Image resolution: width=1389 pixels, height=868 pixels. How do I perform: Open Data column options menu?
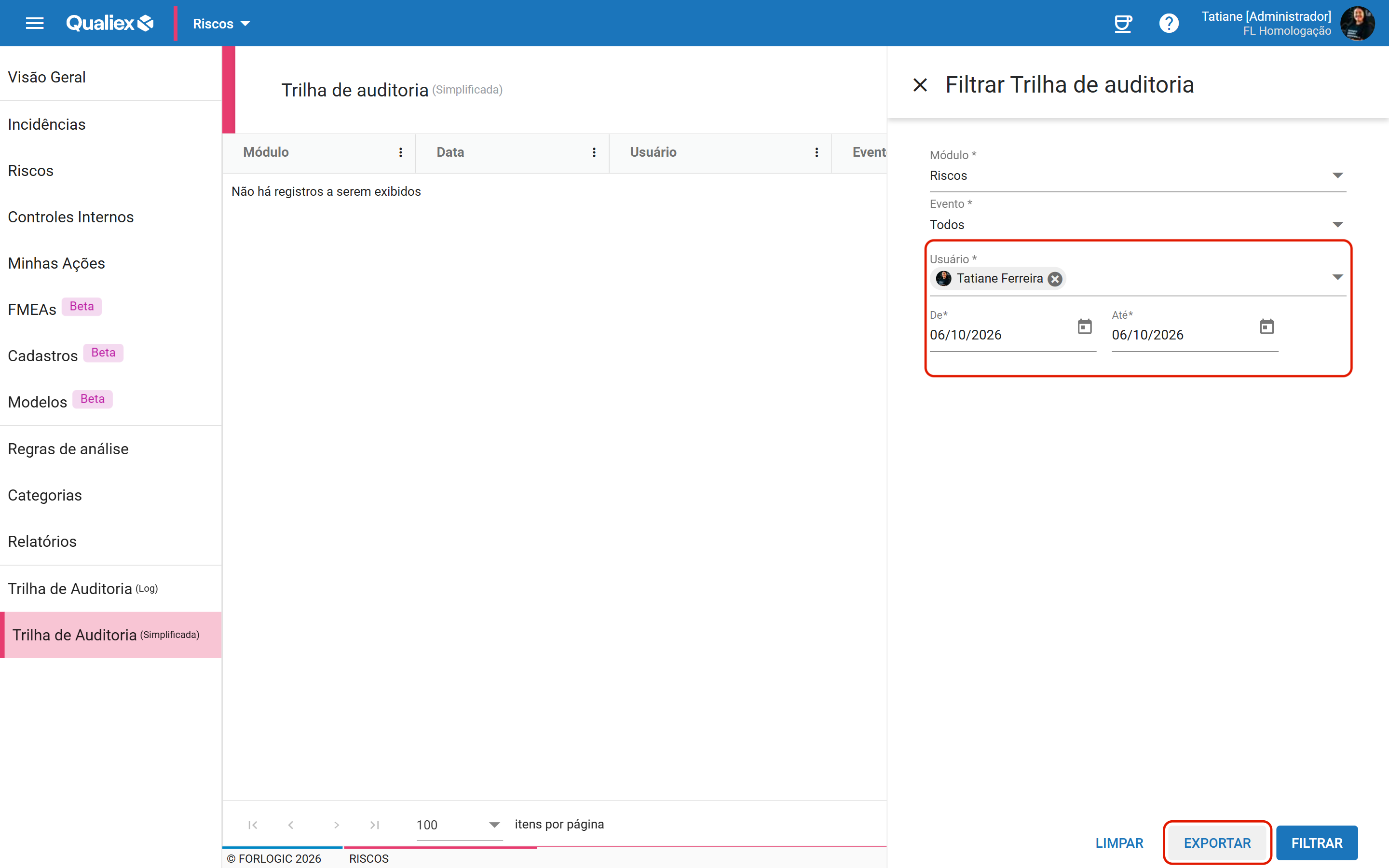tap(594, 152)
